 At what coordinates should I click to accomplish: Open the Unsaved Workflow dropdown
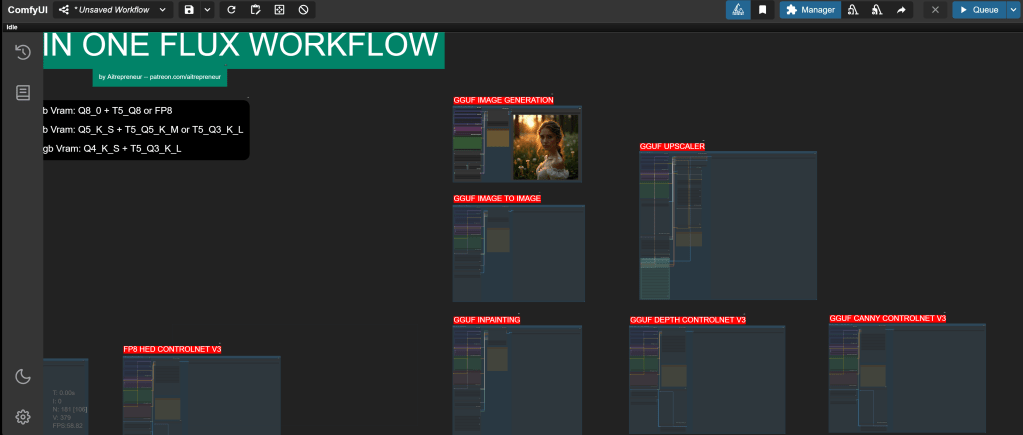pyautogui.click(x=112, y=10)
